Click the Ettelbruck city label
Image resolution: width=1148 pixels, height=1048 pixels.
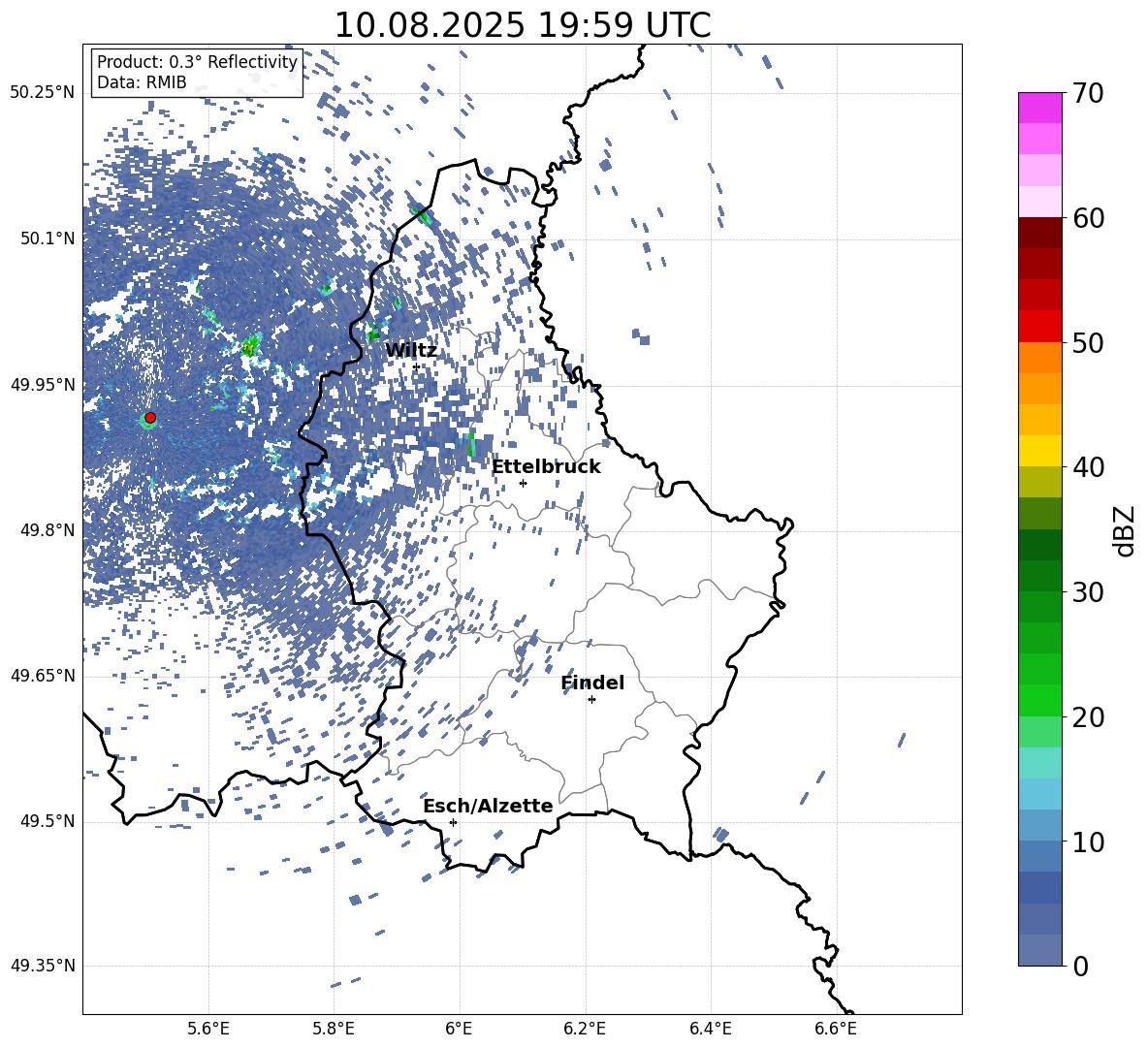[546, 467]
